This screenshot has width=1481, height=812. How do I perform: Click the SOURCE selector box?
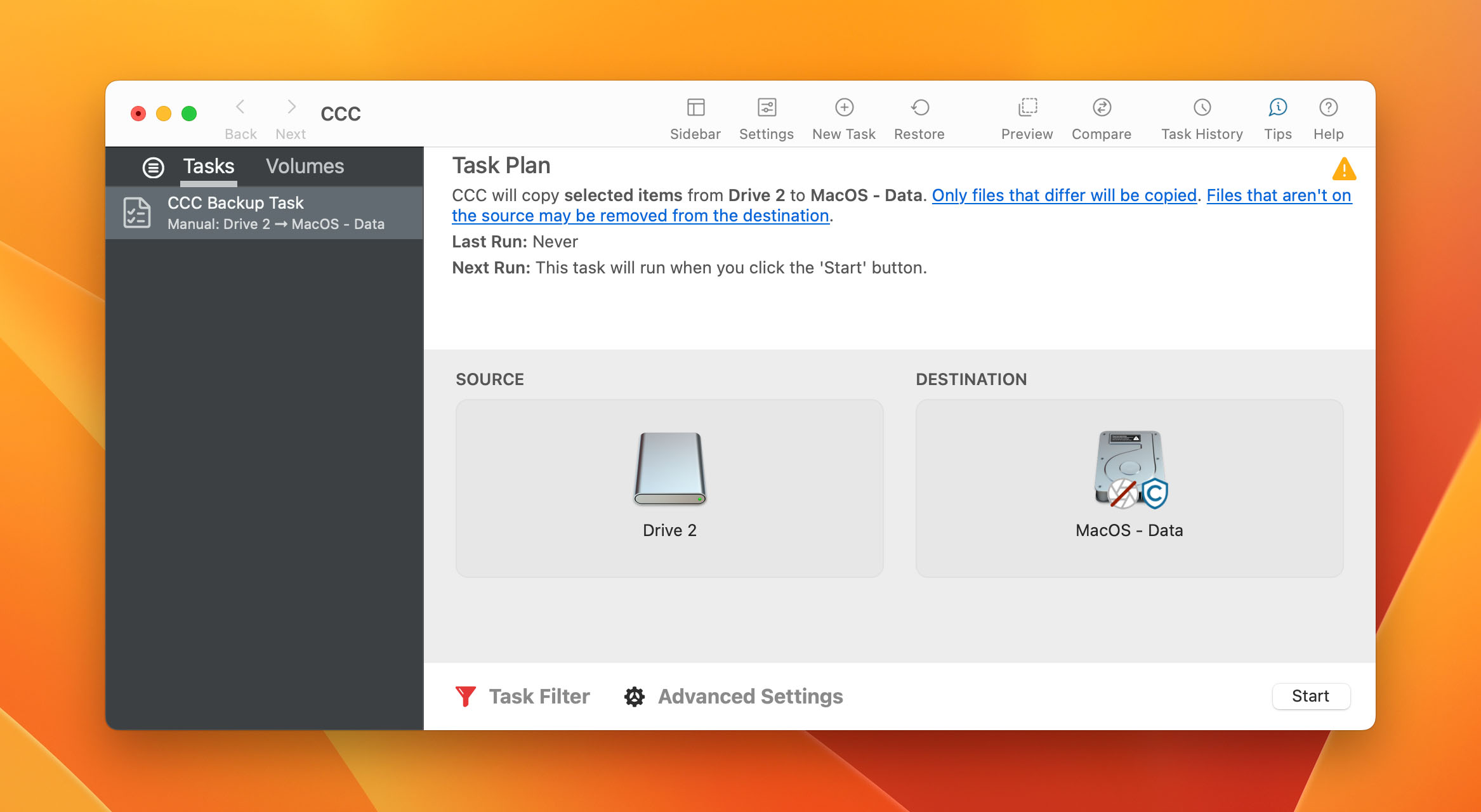(x=670, y=488)
